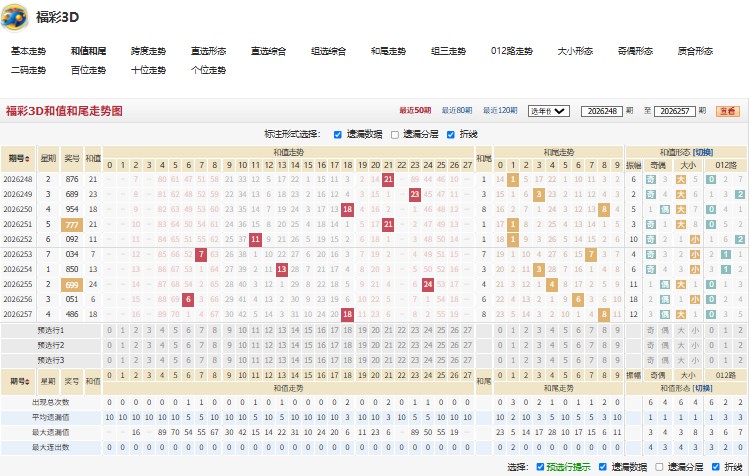Mark 小 cell in 预选行3 row
Viewport: 749px width, 476px height.
(695, 360)
